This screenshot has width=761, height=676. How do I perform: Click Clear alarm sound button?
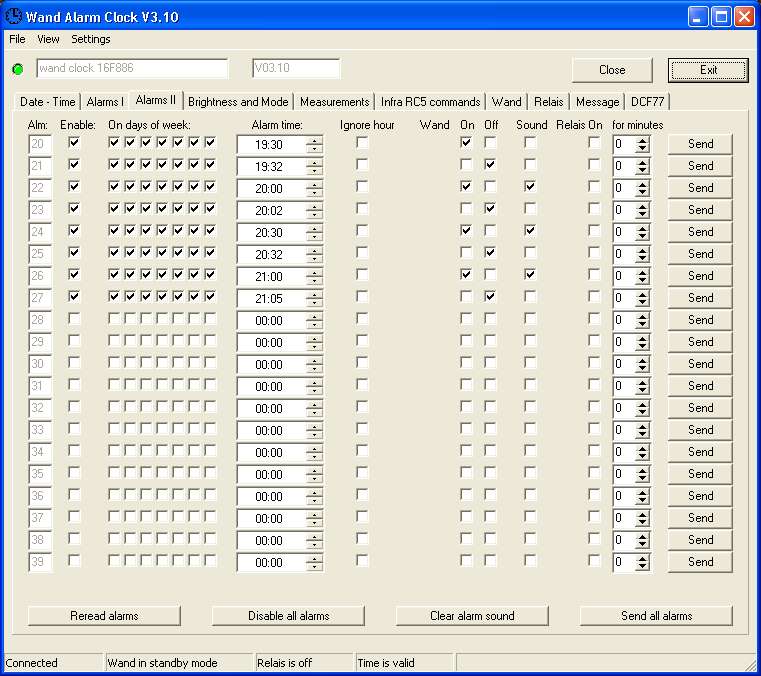pyautogui.click(x=472, y=616)
